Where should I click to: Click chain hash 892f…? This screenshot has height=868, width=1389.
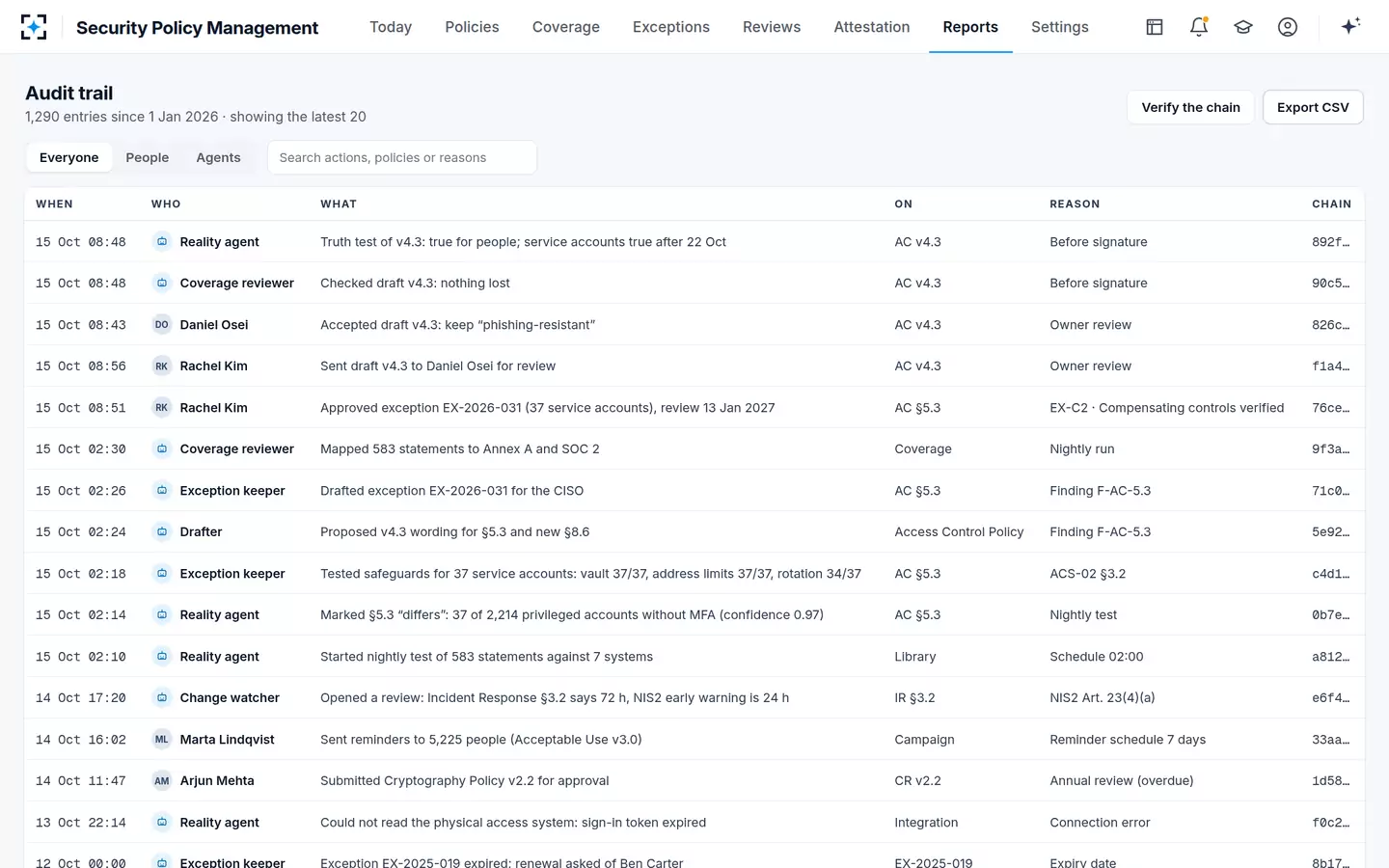pos(1331,242)
